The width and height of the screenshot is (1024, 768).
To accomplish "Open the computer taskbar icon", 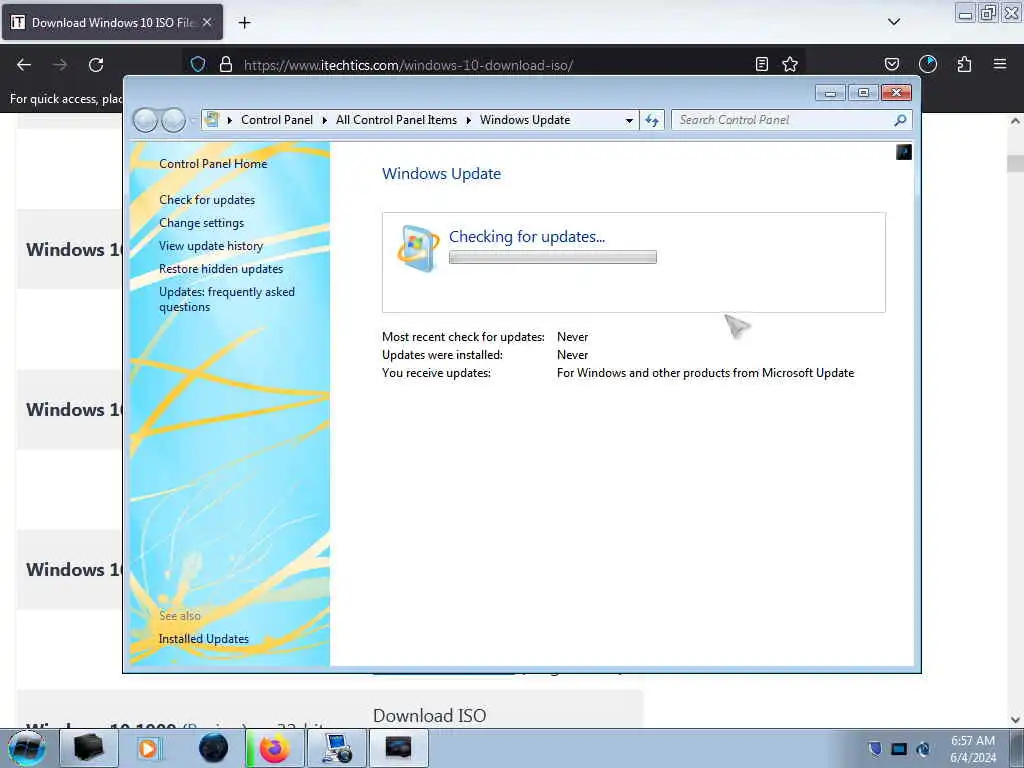I will 336,748.
